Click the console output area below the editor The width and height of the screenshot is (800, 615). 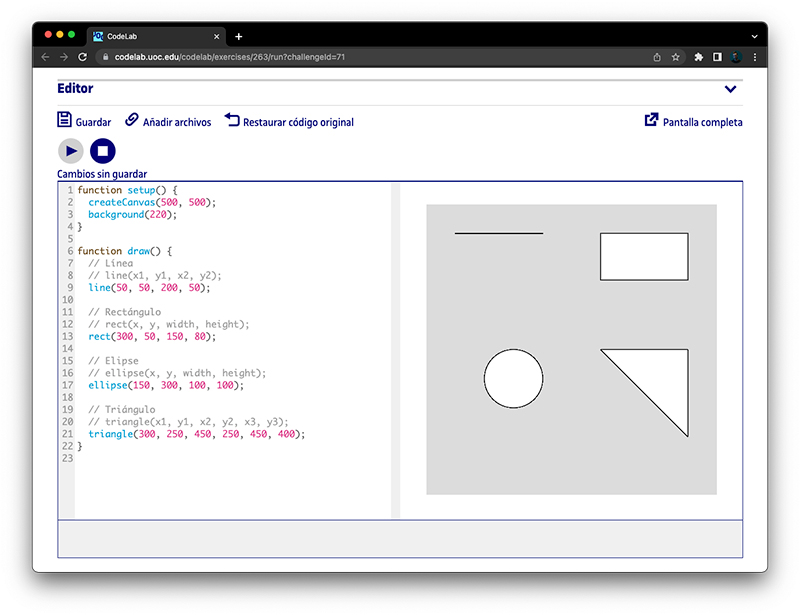coord(400,539)
